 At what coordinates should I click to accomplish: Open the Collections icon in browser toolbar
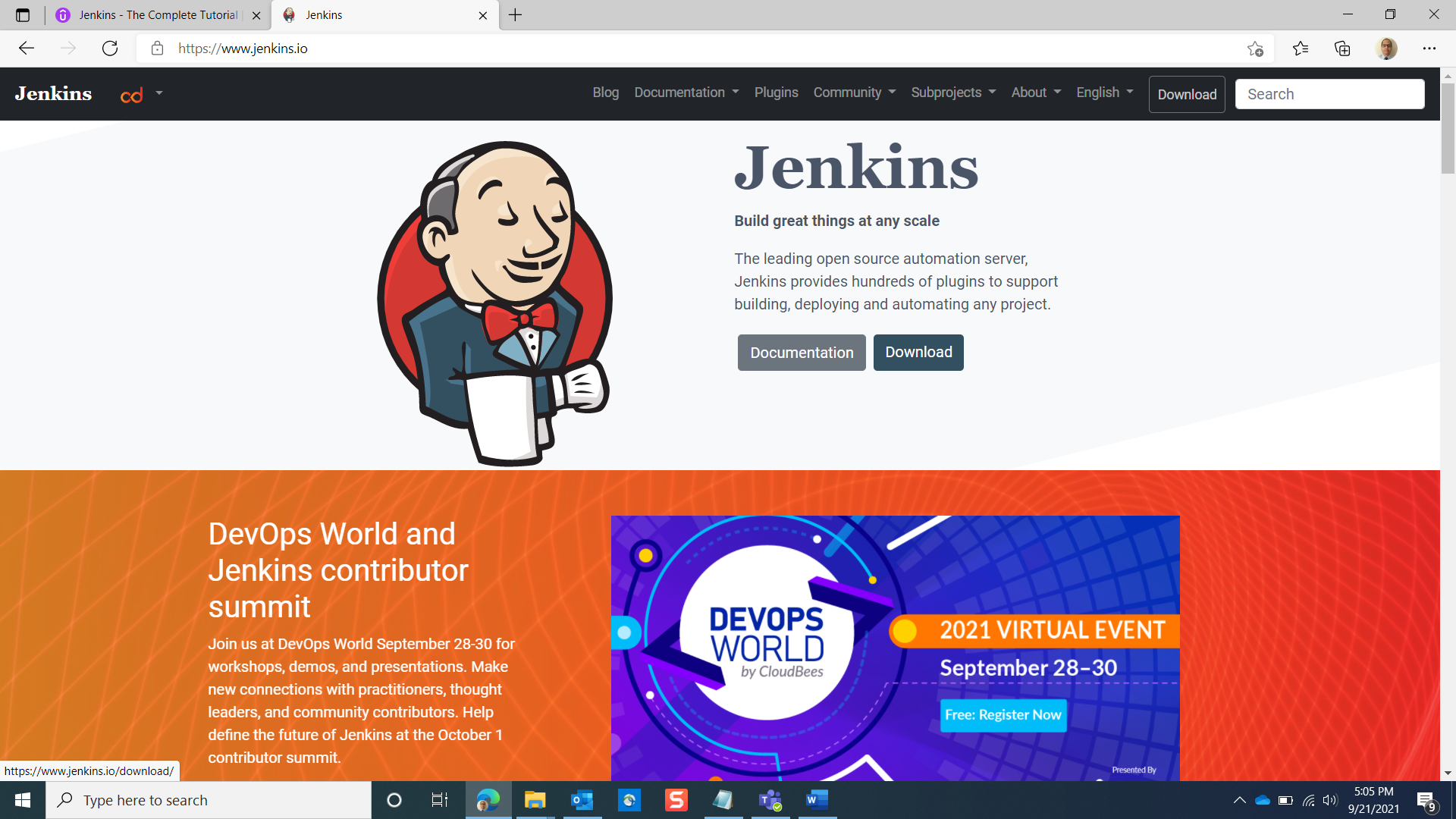(x=1342, y=49)
